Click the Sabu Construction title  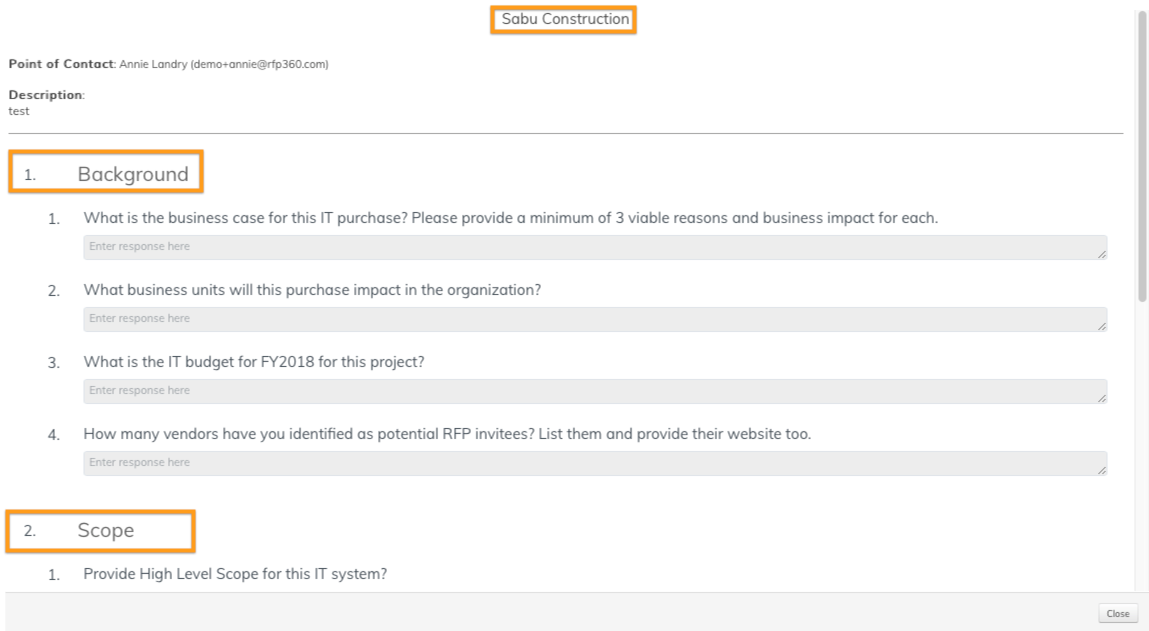coord(565,19)
